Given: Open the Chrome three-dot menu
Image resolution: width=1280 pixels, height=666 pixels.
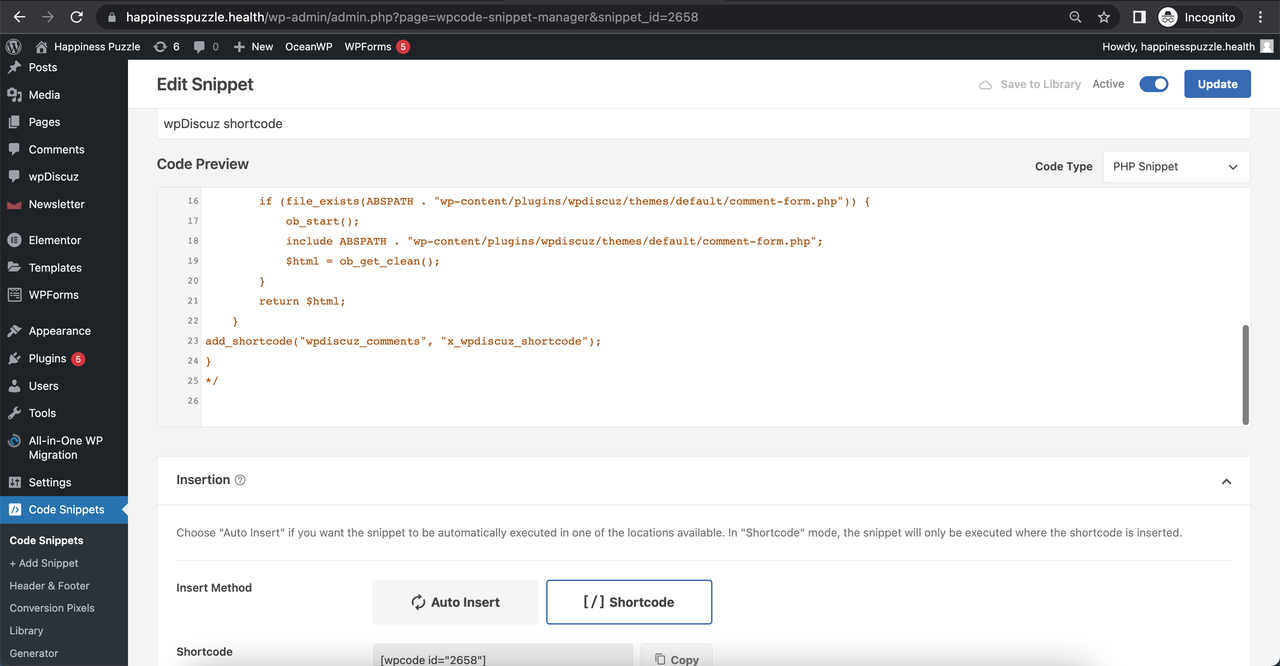Looking at the screenshot, I should (1261, 17).
